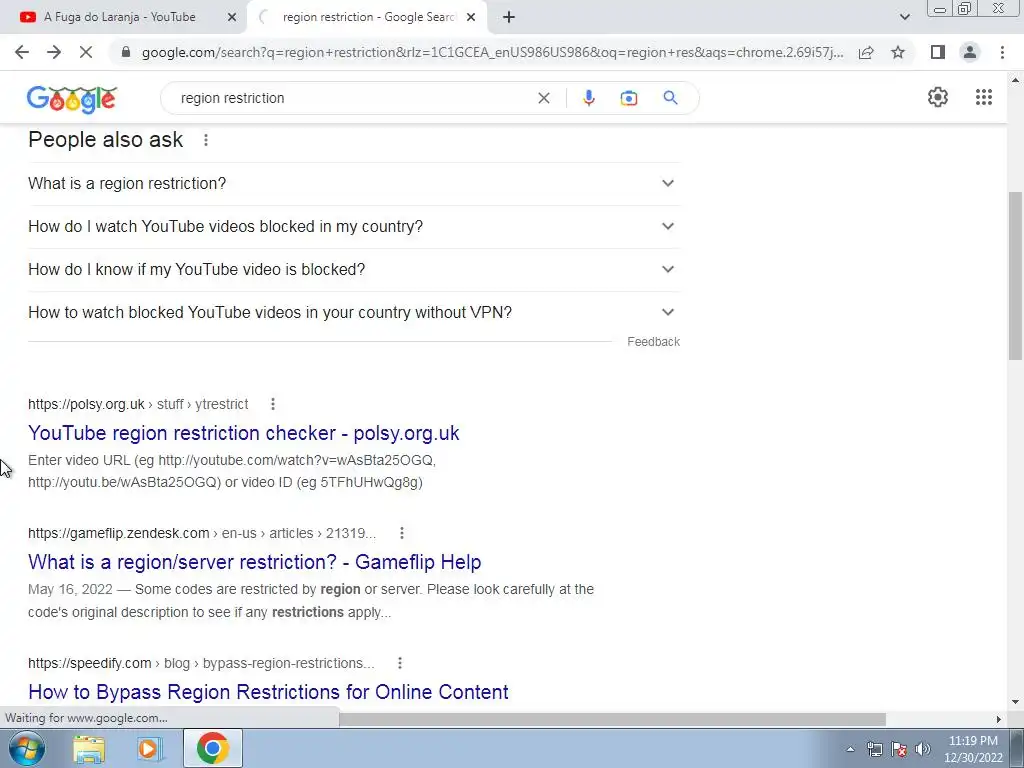Click the https://polsy.org.uk breadcrumb
The height and width of the screenshot is (768, 1024).
click(86, 404)
